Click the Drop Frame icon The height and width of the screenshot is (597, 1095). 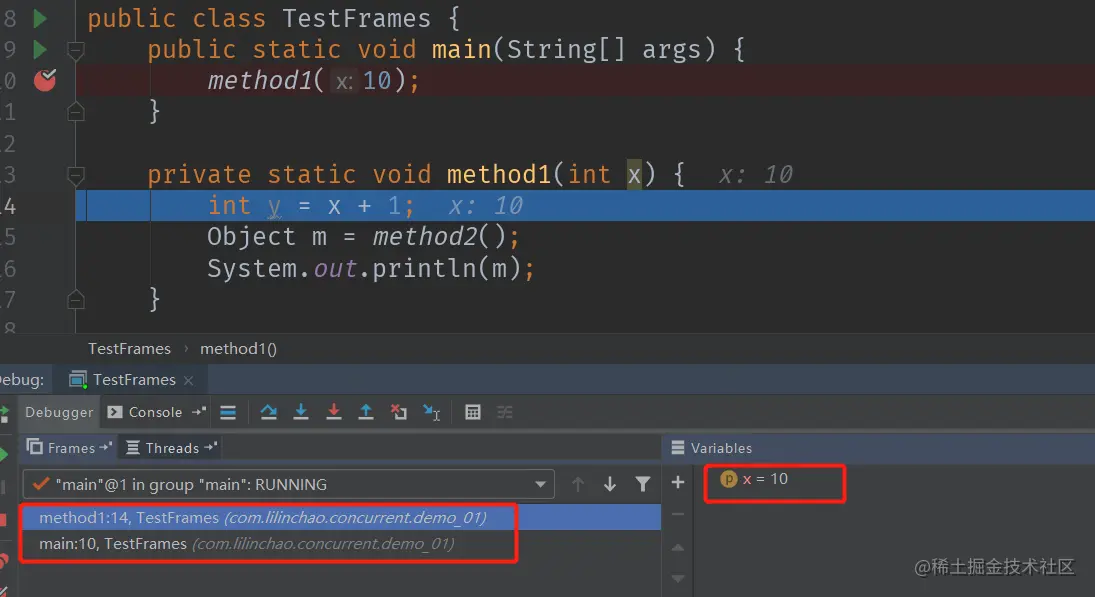(x=399, y=412)
